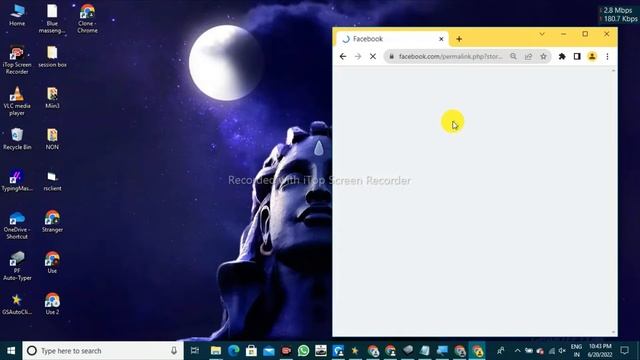Viewport: 640px width, 360px height.
Task: View site information lock icon
Action: [391, 56]
